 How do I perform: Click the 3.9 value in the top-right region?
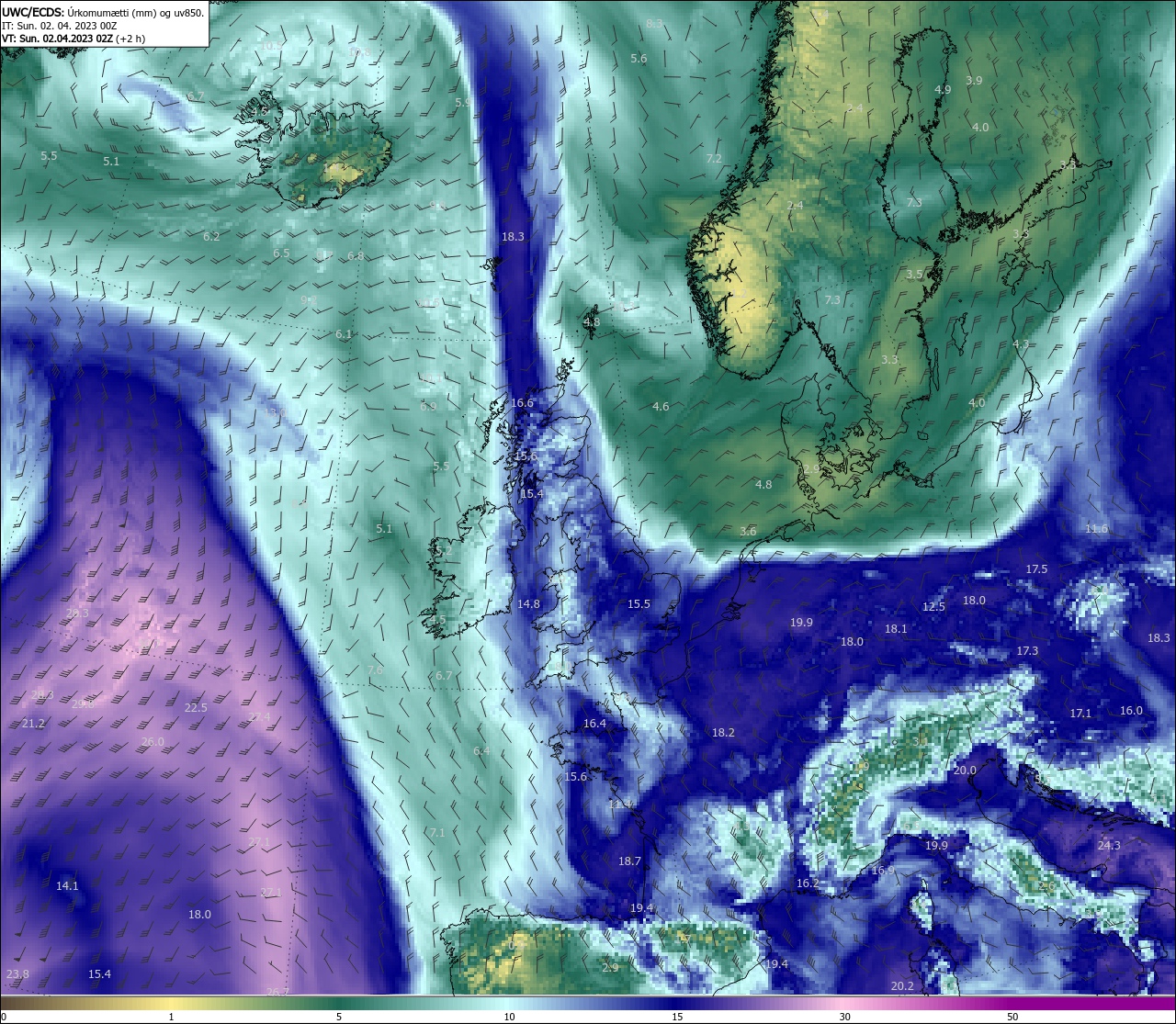[x=974, y=81]
